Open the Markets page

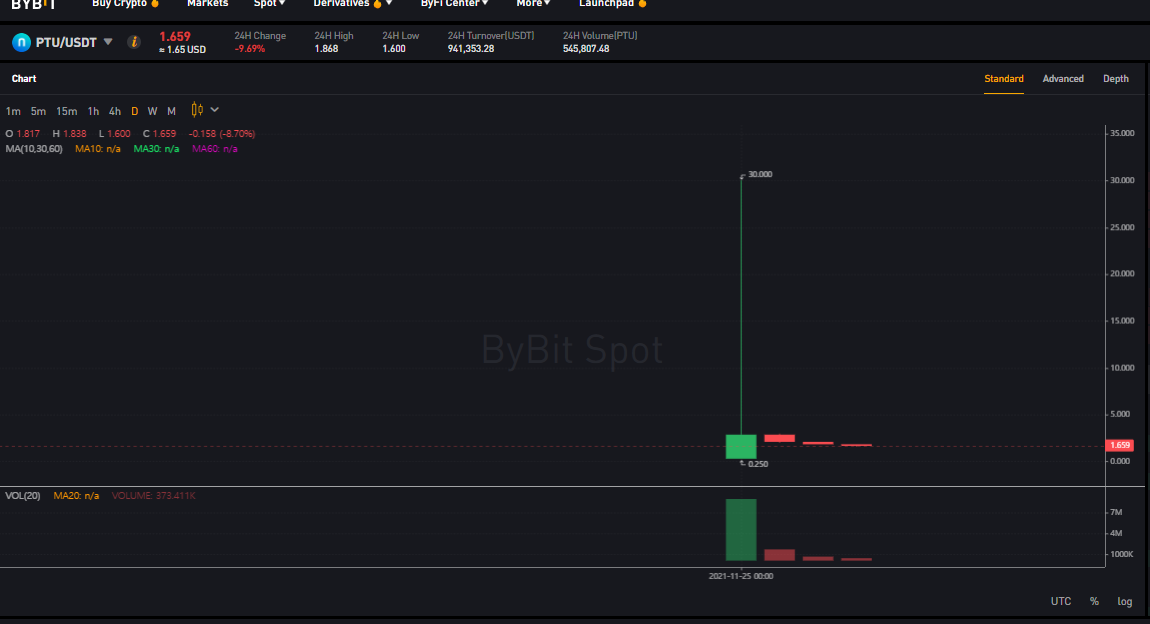(208, 4)
